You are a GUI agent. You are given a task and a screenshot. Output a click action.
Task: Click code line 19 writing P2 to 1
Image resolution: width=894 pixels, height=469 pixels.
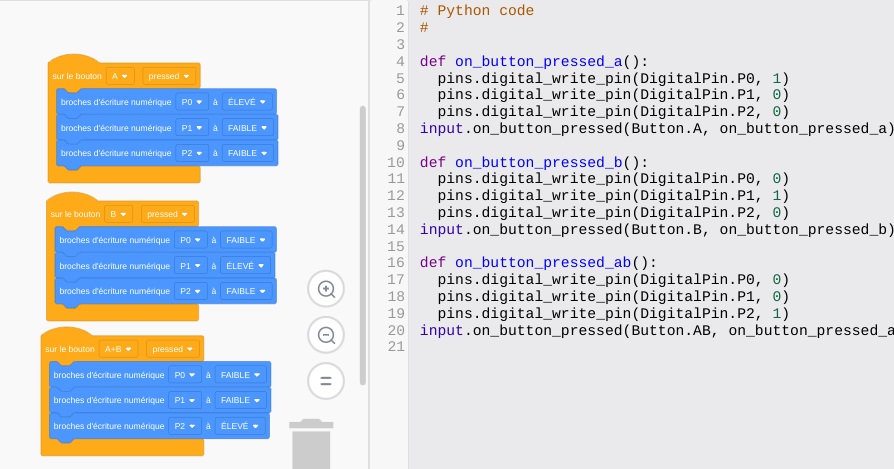[x=613, y=313]
